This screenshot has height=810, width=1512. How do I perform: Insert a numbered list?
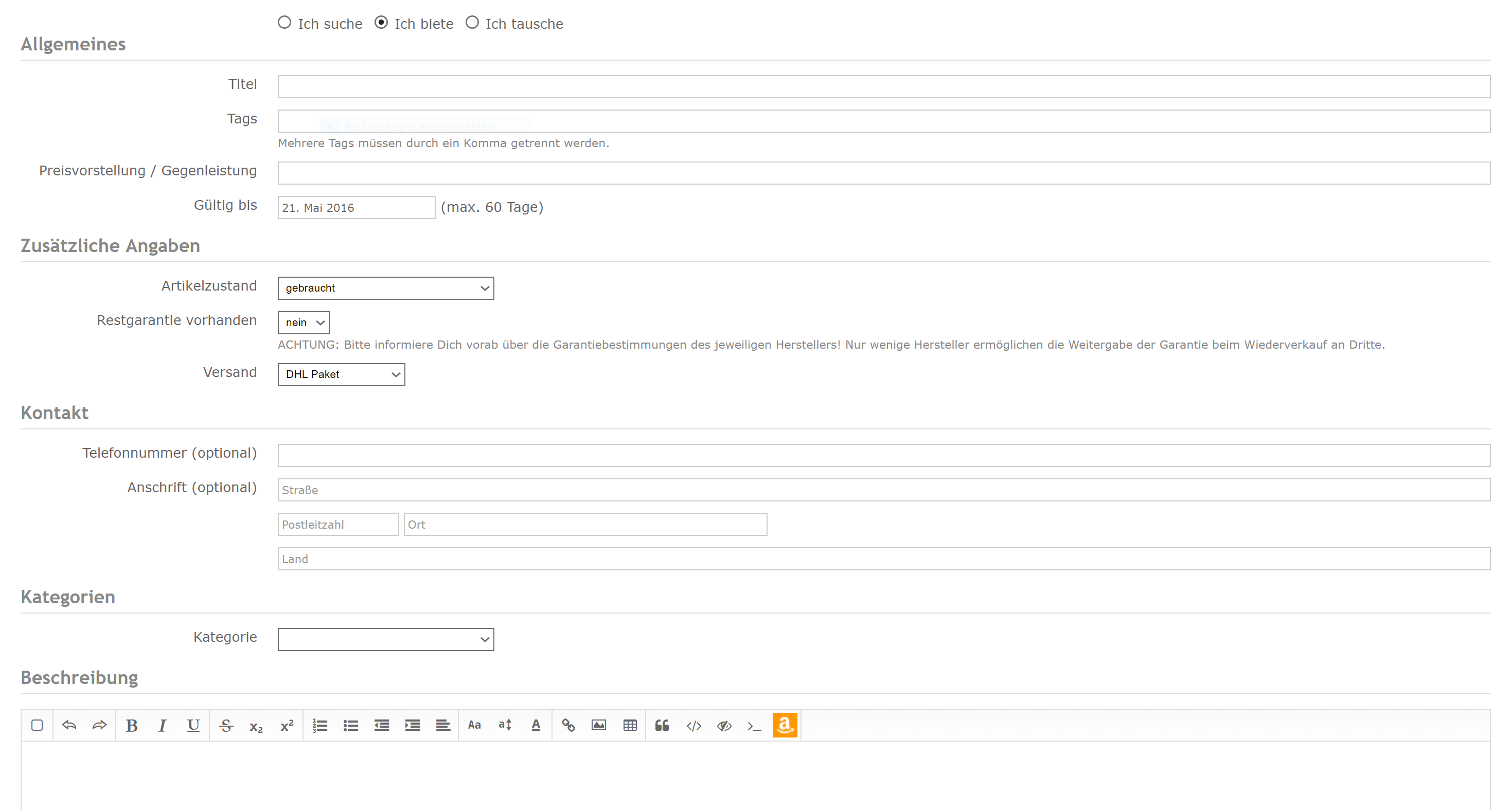pos(320,726)
